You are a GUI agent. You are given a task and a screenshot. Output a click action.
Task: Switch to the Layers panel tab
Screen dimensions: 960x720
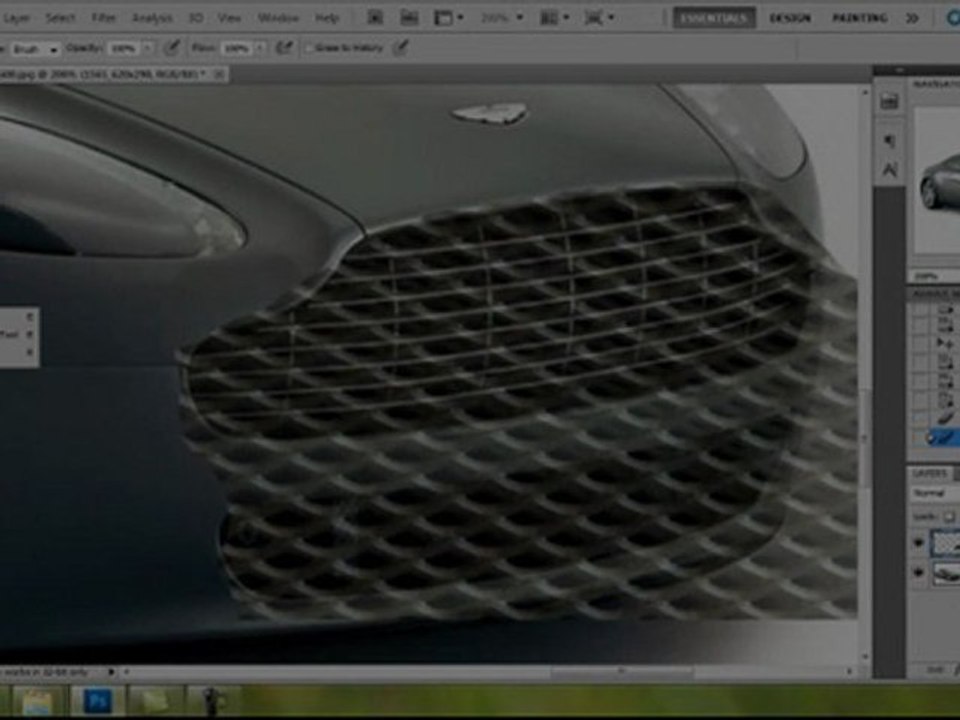point(929,473)
